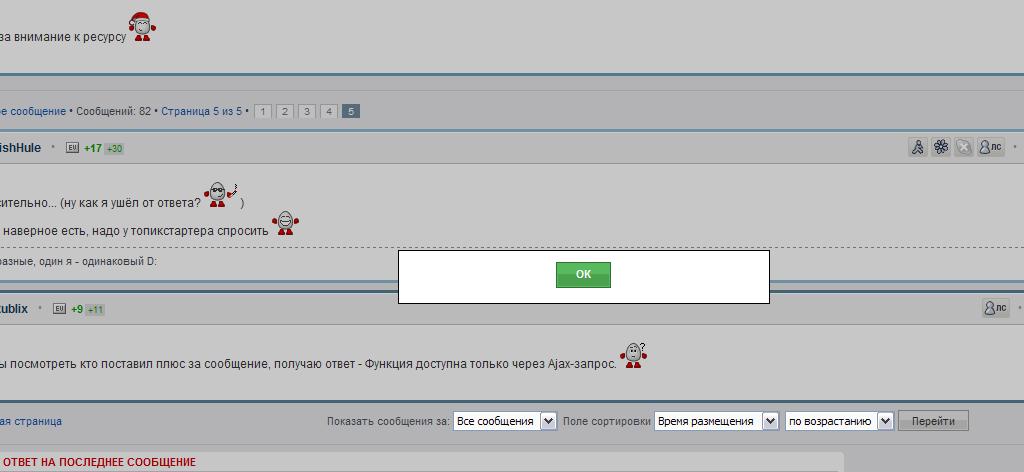The image size is (1024, 472).
Task: Open private message (ЛС) to first poster
Action: click(x=990, y=148)
